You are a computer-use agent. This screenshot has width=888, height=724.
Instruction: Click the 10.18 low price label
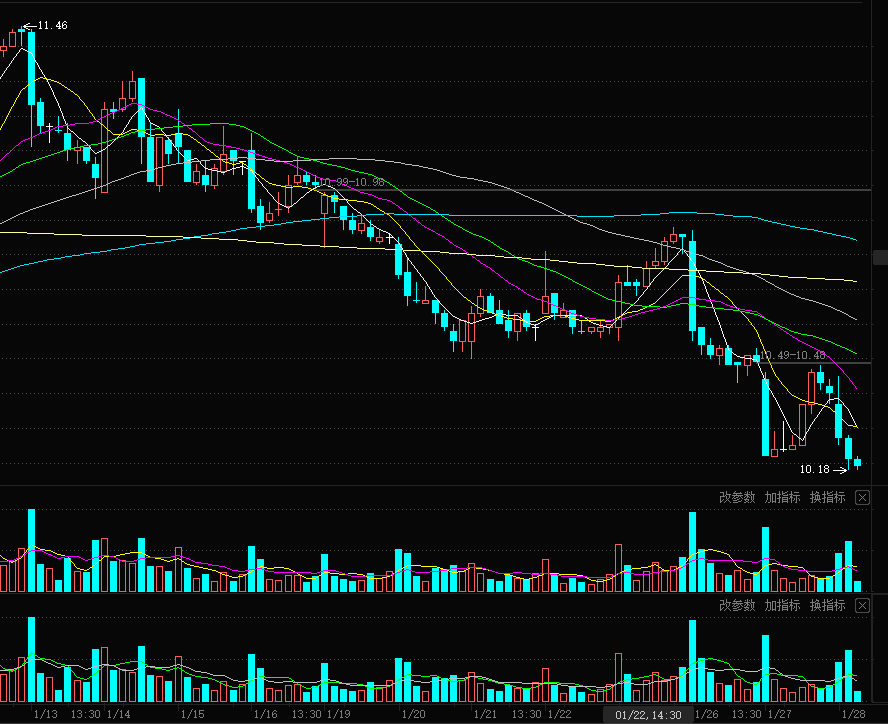(814, 469)
